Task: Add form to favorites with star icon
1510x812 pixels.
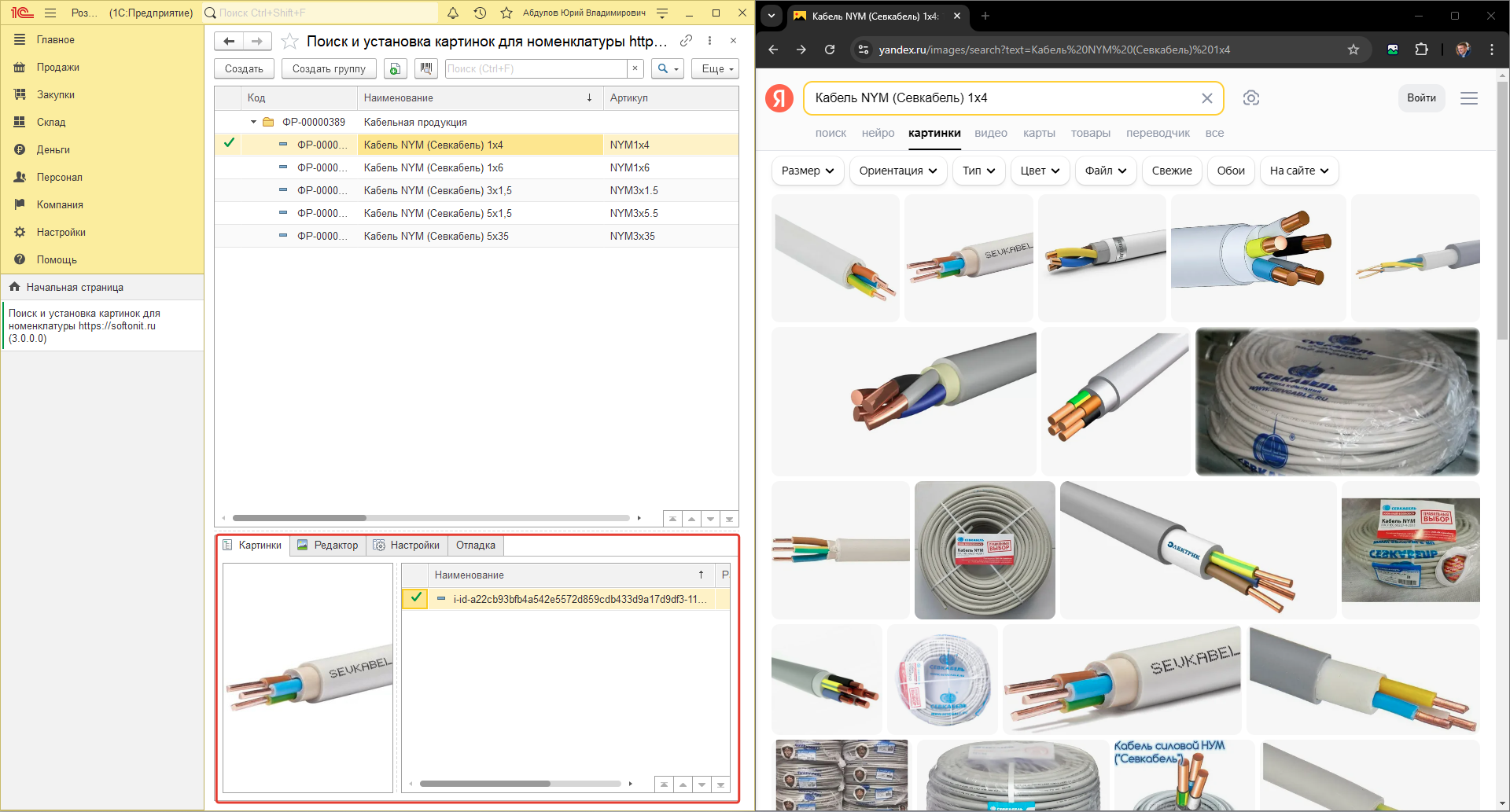Action: pos(289,42)
